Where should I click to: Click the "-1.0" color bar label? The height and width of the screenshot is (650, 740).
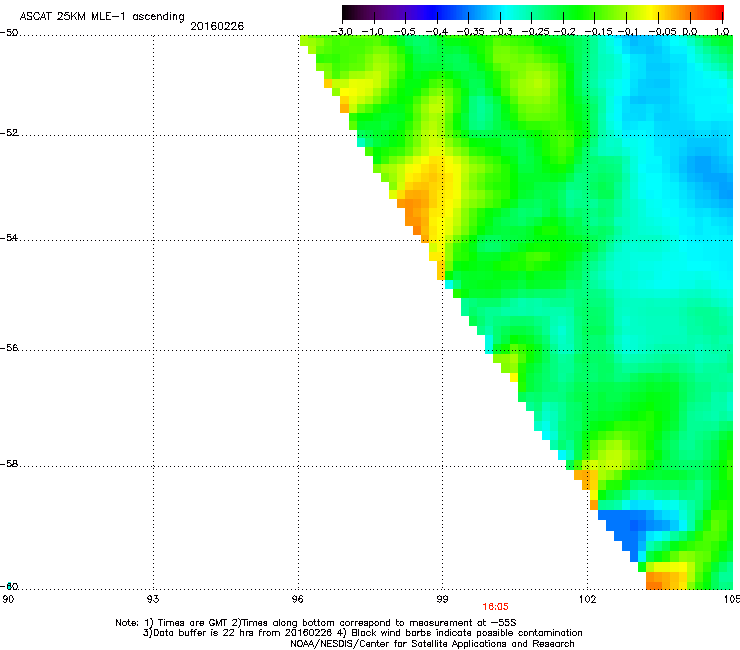coord(373,32)
